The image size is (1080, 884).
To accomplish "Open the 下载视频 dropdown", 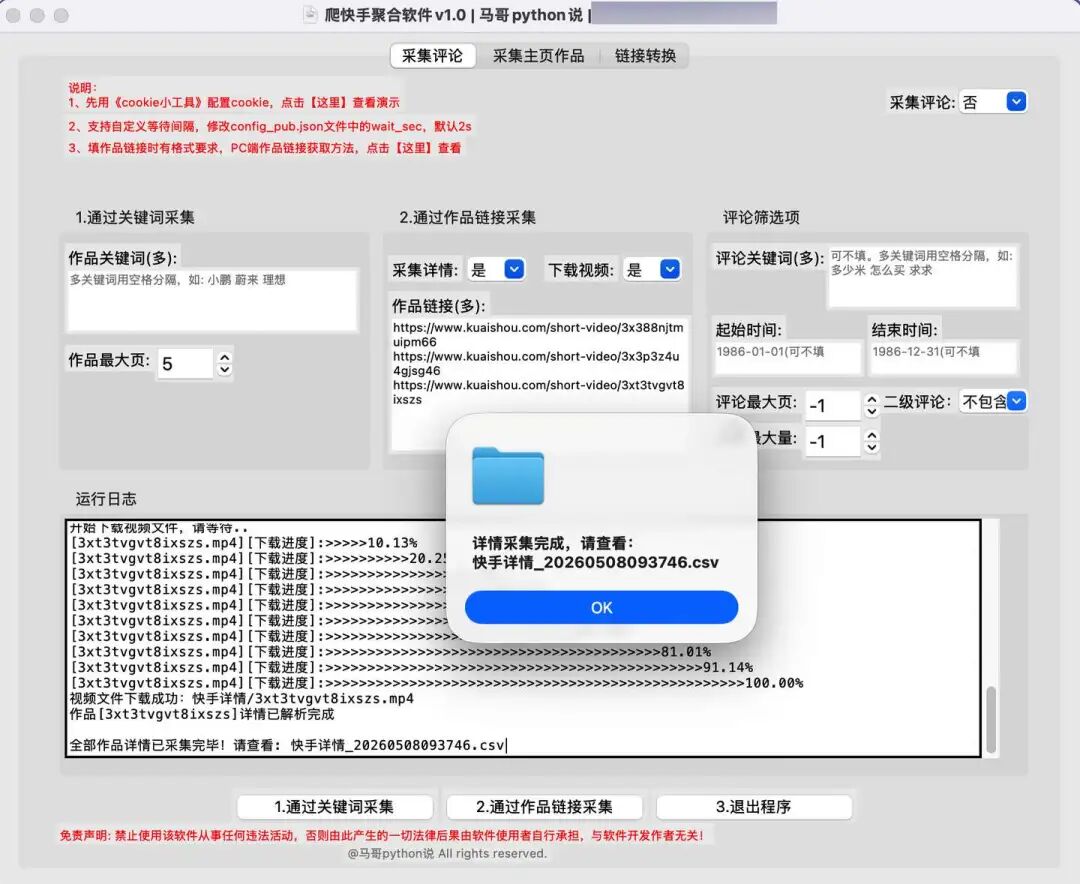I will pos(652,269).
